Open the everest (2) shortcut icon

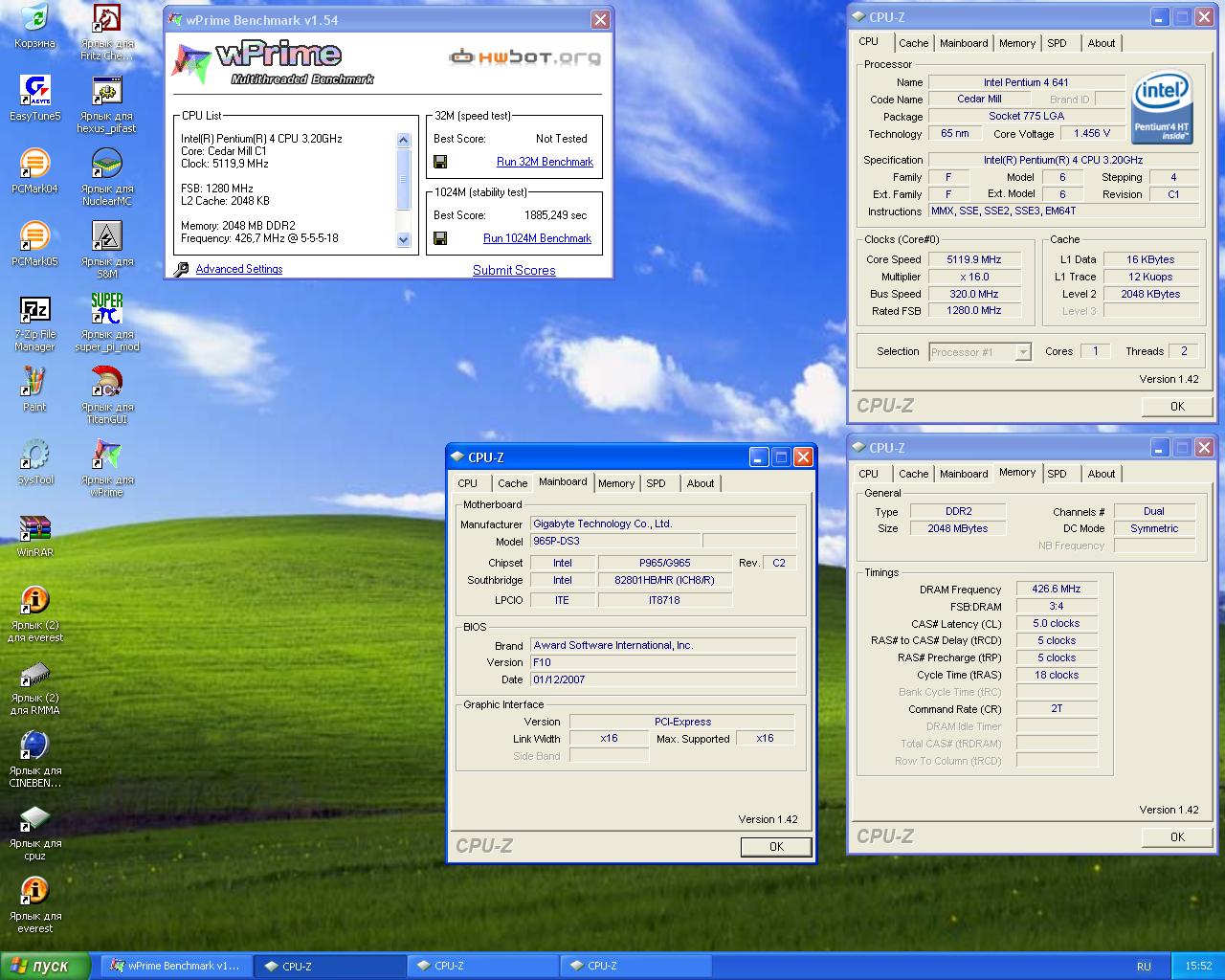tap(34, 600)
